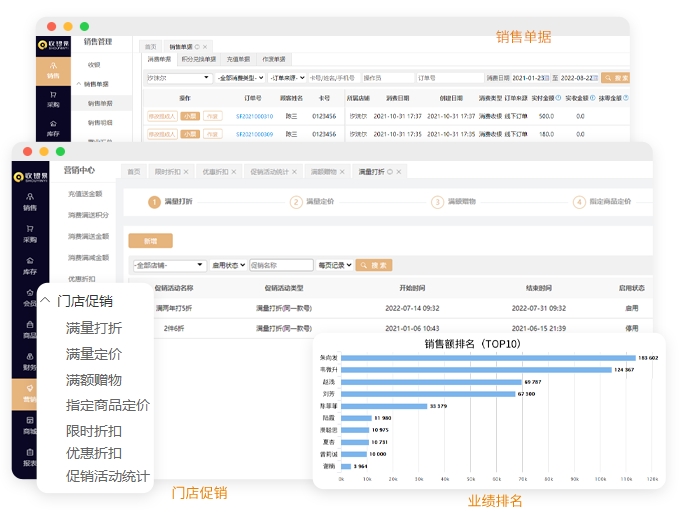Open 采购 module in marketing window sidebar
Screen dimensions: 686x518
click(30, 234)
